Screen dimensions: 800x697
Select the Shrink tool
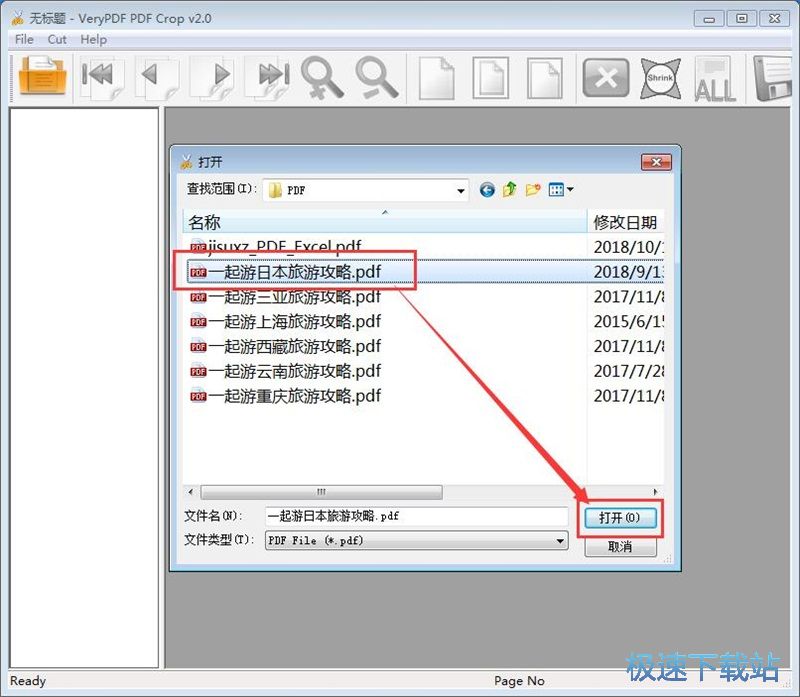[659, 80]
